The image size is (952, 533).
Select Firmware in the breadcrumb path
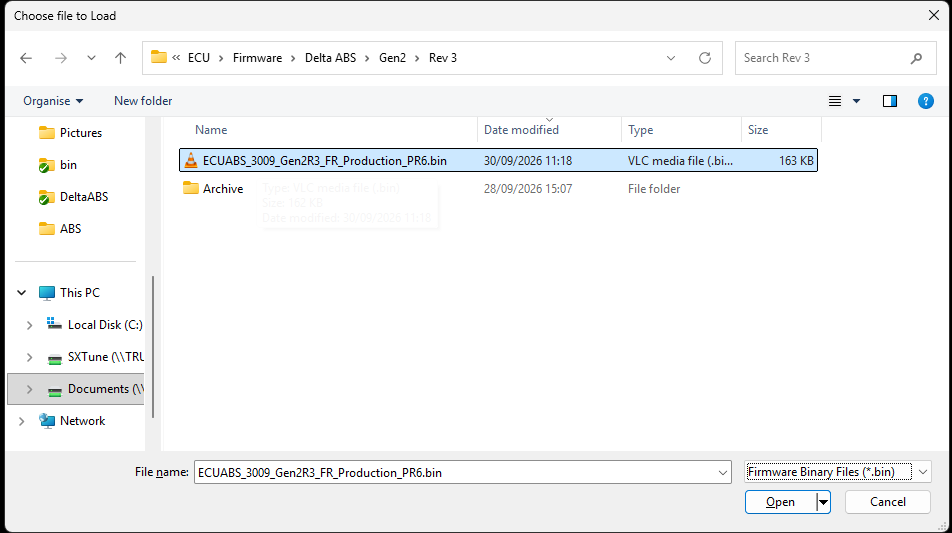coord(257,58)
